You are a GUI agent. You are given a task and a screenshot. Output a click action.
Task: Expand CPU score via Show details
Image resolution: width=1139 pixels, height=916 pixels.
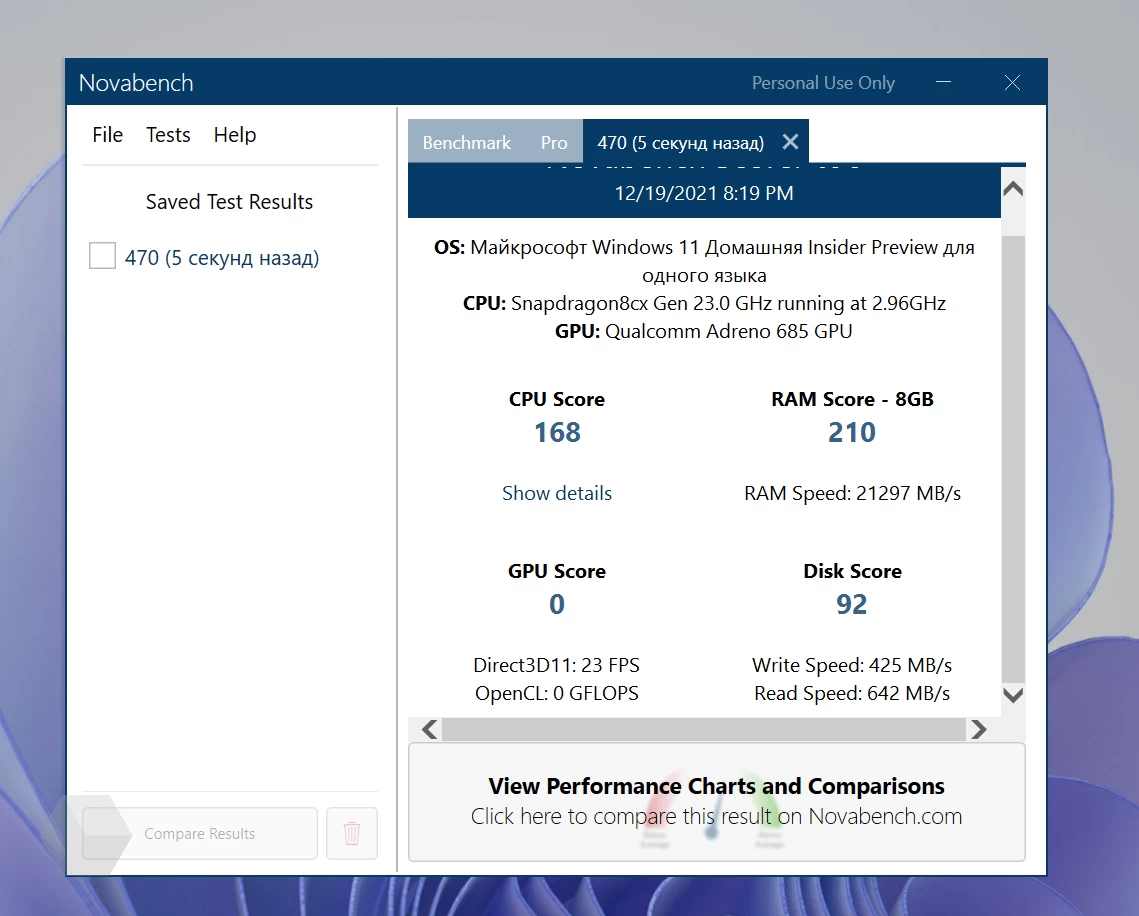[x=557, y=493]
